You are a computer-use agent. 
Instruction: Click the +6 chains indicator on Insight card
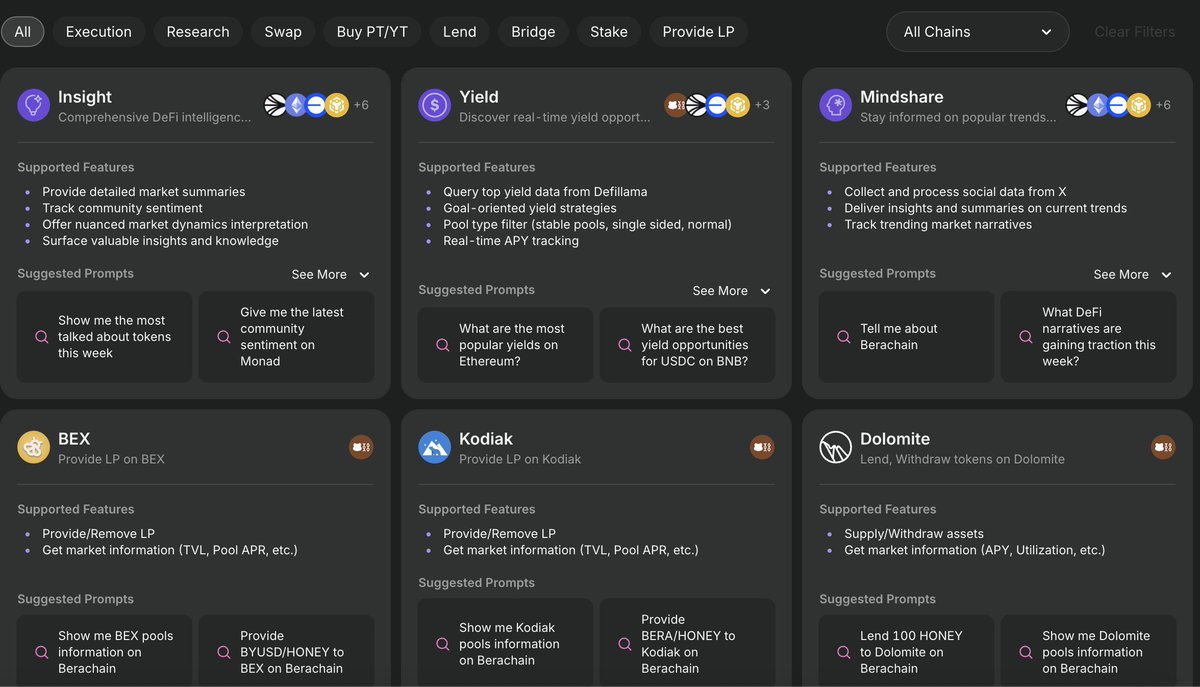pyautogui.click(x=361, y=105)
